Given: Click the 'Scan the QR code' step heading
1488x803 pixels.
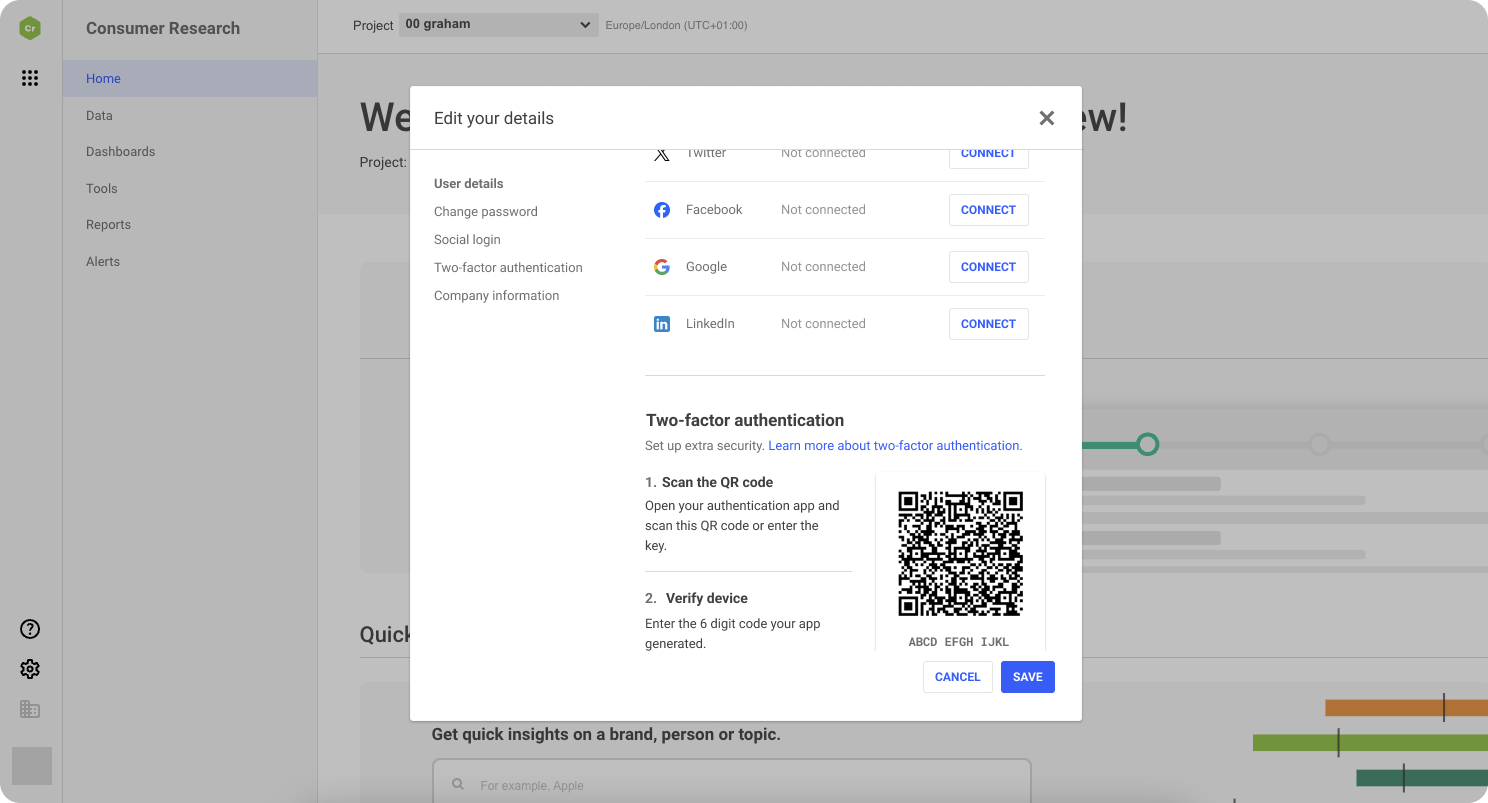Looking at the screenshot, I should (x=717, y=482).
